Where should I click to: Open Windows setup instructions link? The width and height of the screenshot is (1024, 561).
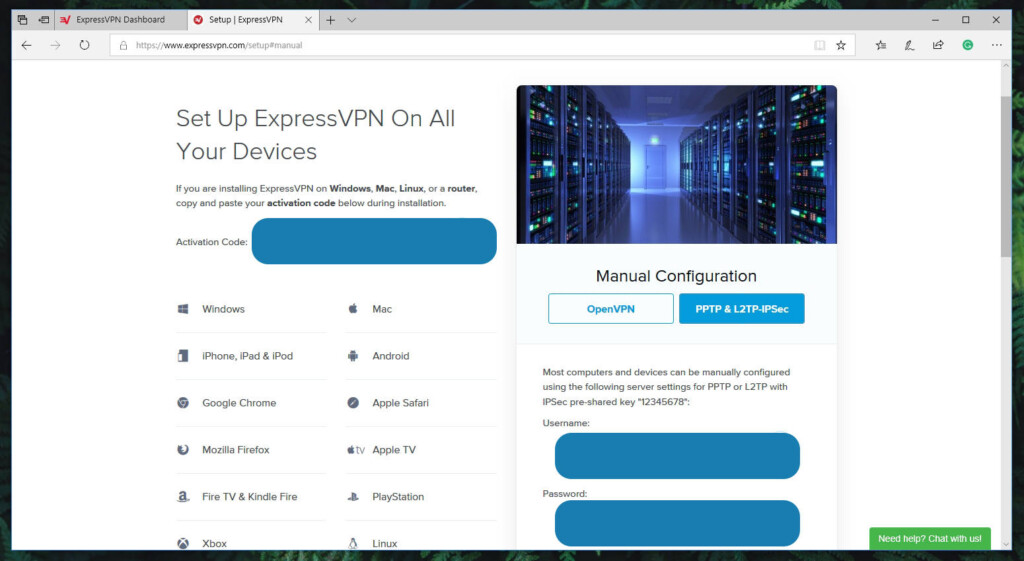223,309
